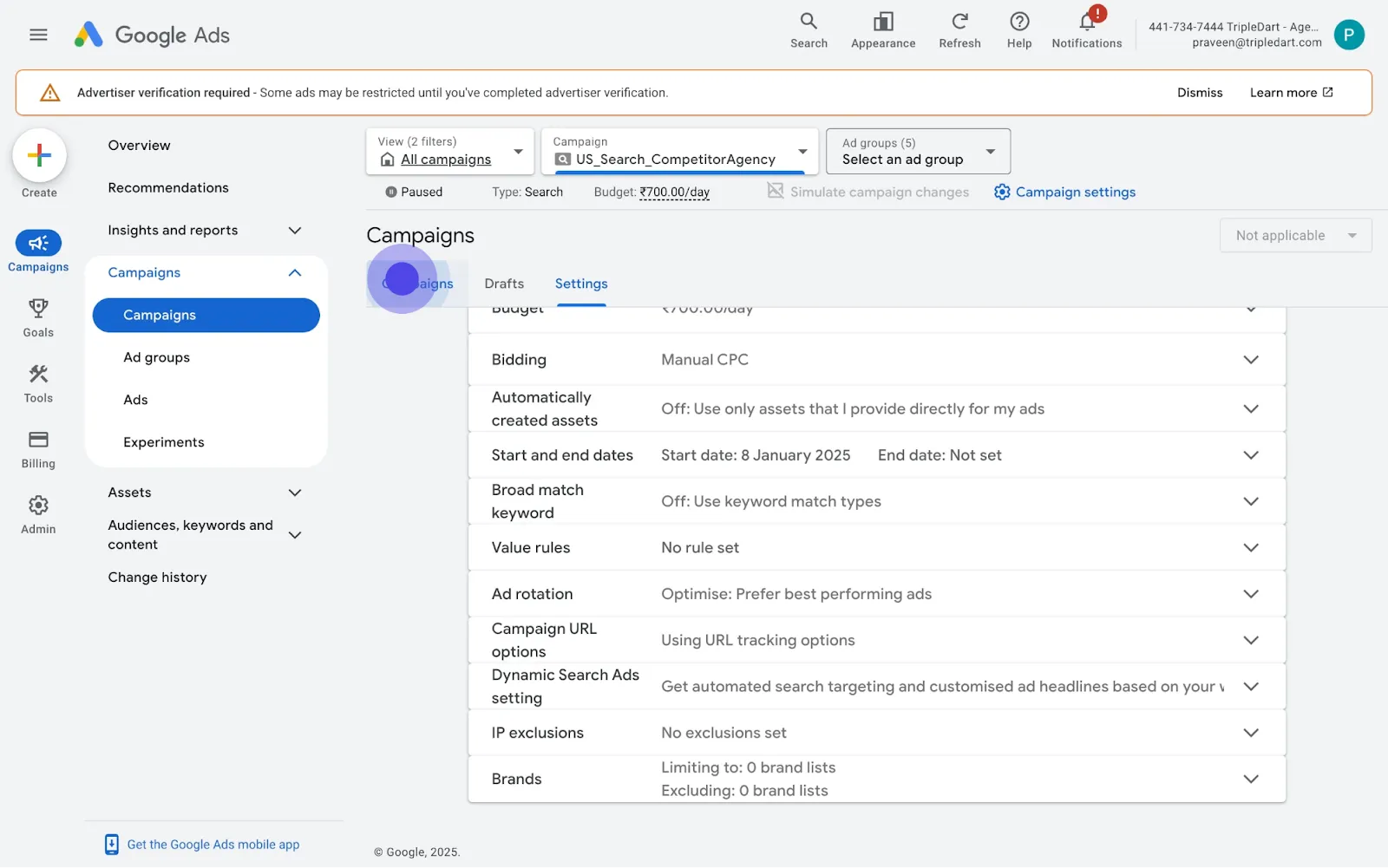Screen dimensions: 1388x868
Task: Open Overview in the navigation
Action: [x=139, y=146]
